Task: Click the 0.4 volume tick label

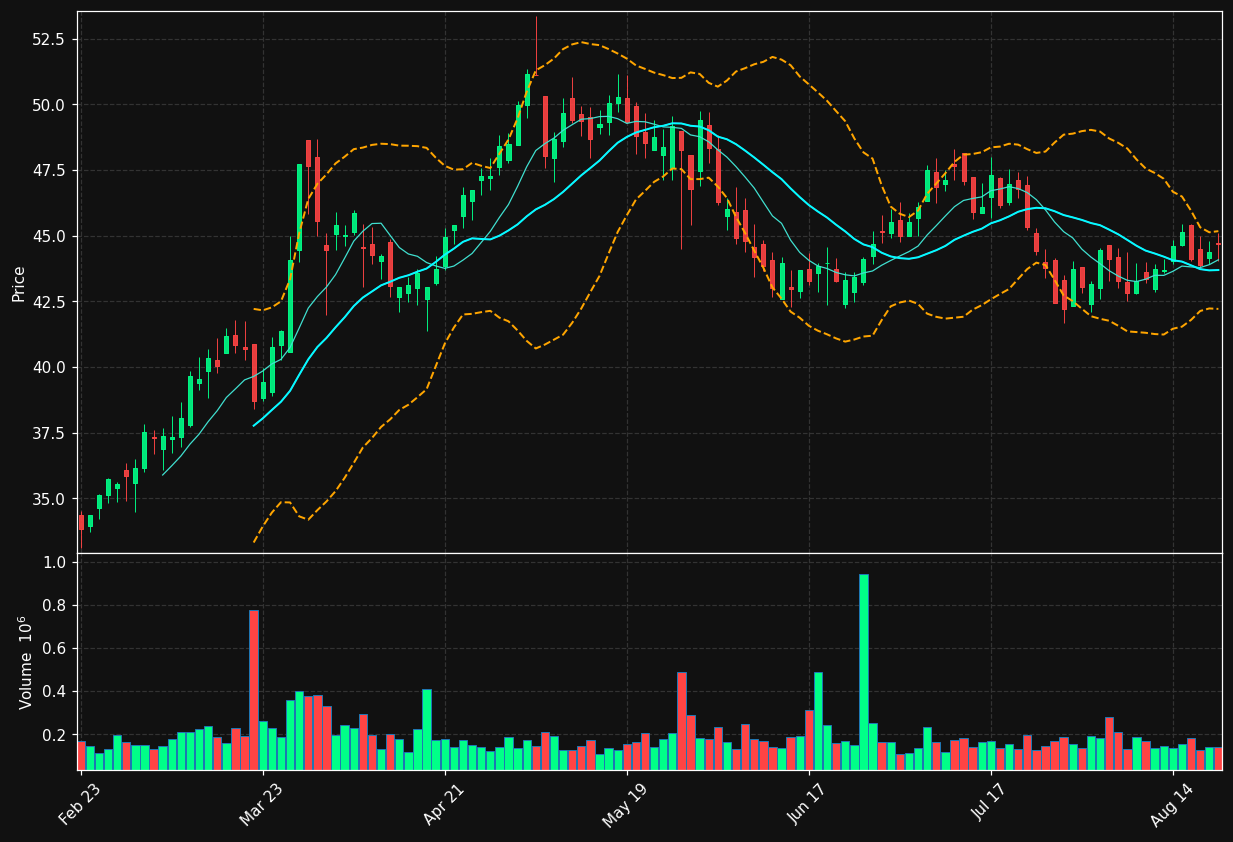Action: click(x=55, y=692)
